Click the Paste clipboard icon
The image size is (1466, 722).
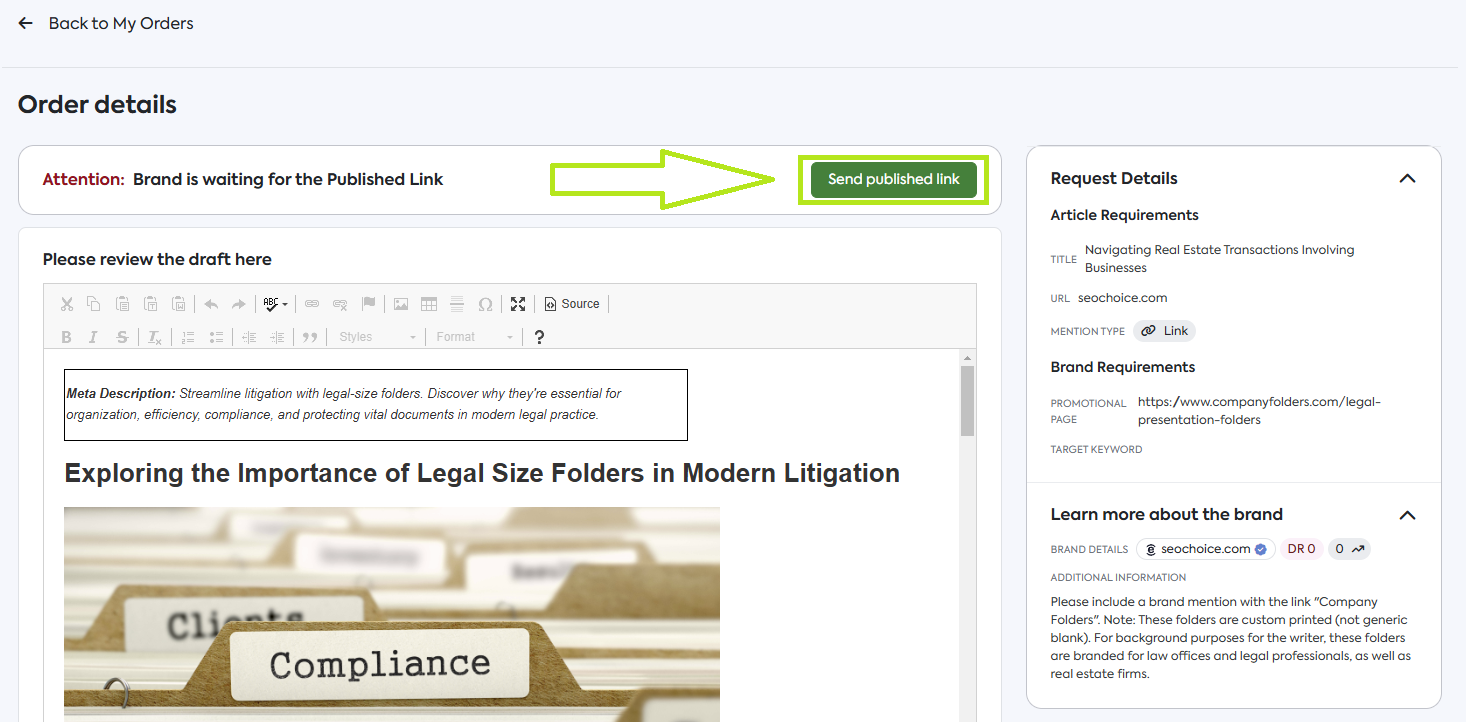coord(122,304)
